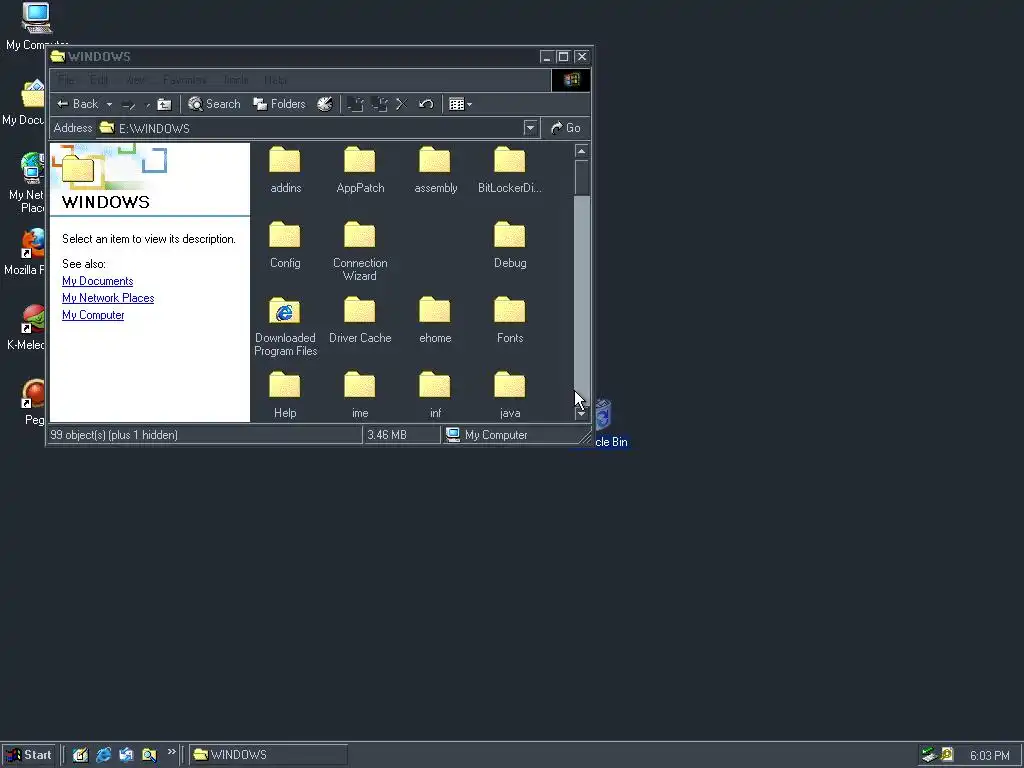Expand the Quick Launch overflow chevron
Viewport: 1024px width, 768px height.
(x=172, y=752)
